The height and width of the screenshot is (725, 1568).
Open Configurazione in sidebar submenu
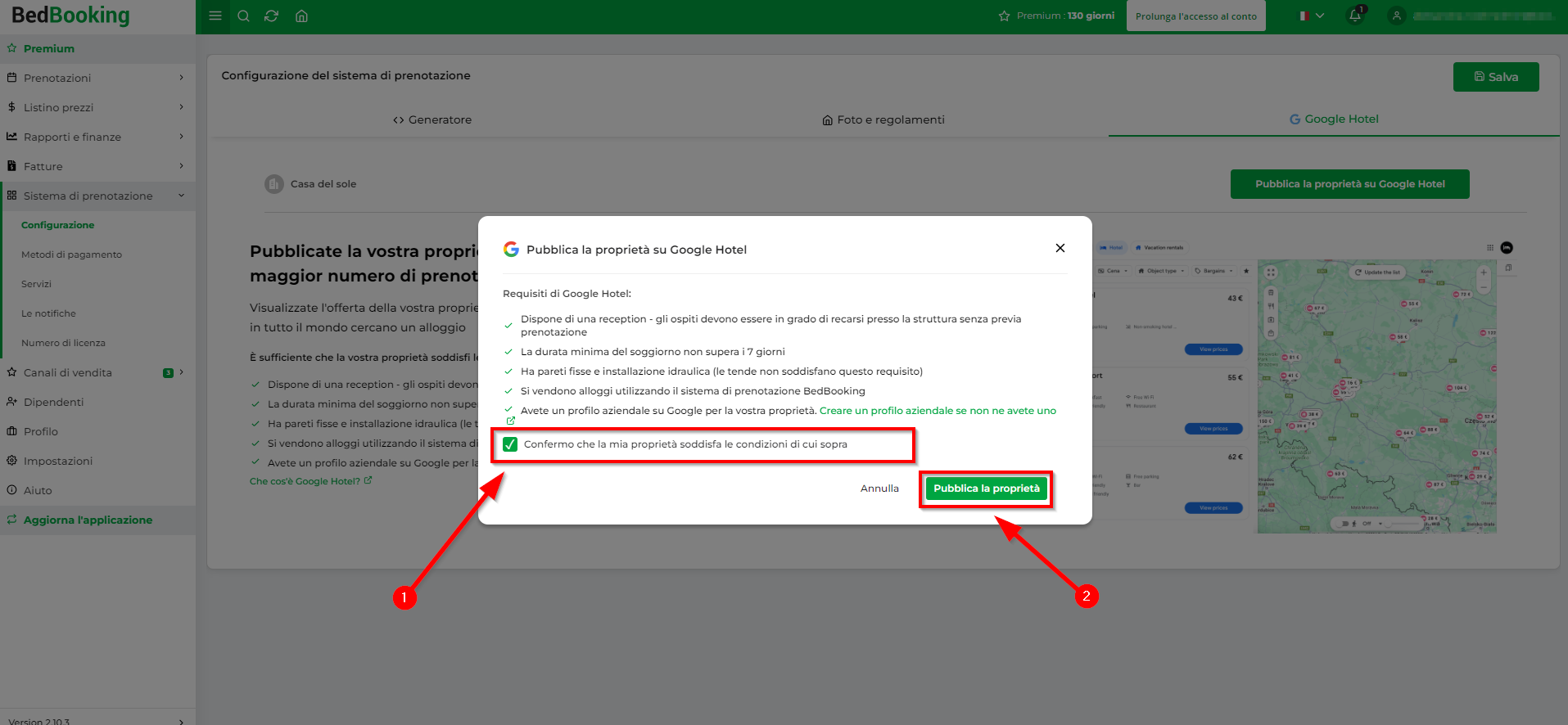[57, 225]
